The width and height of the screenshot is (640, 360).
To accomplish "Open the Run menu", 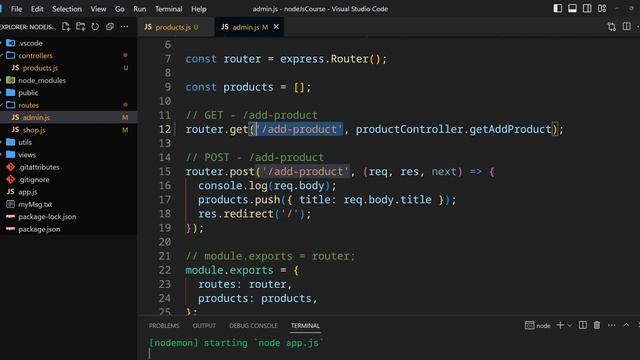I will tap(140, 9).
